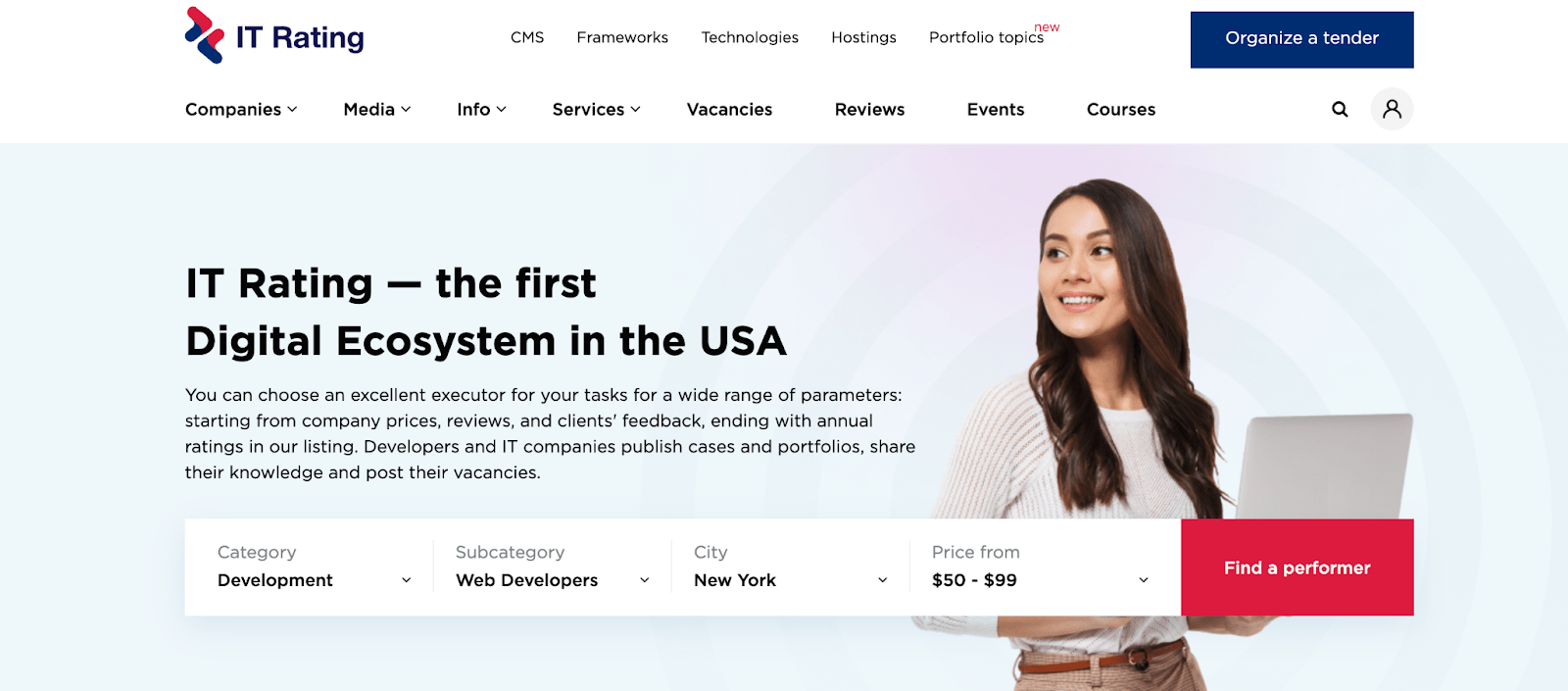Open the Category Development dropdown
Image resolution: width=1568 pixels, height=691 pixels.
314,567
